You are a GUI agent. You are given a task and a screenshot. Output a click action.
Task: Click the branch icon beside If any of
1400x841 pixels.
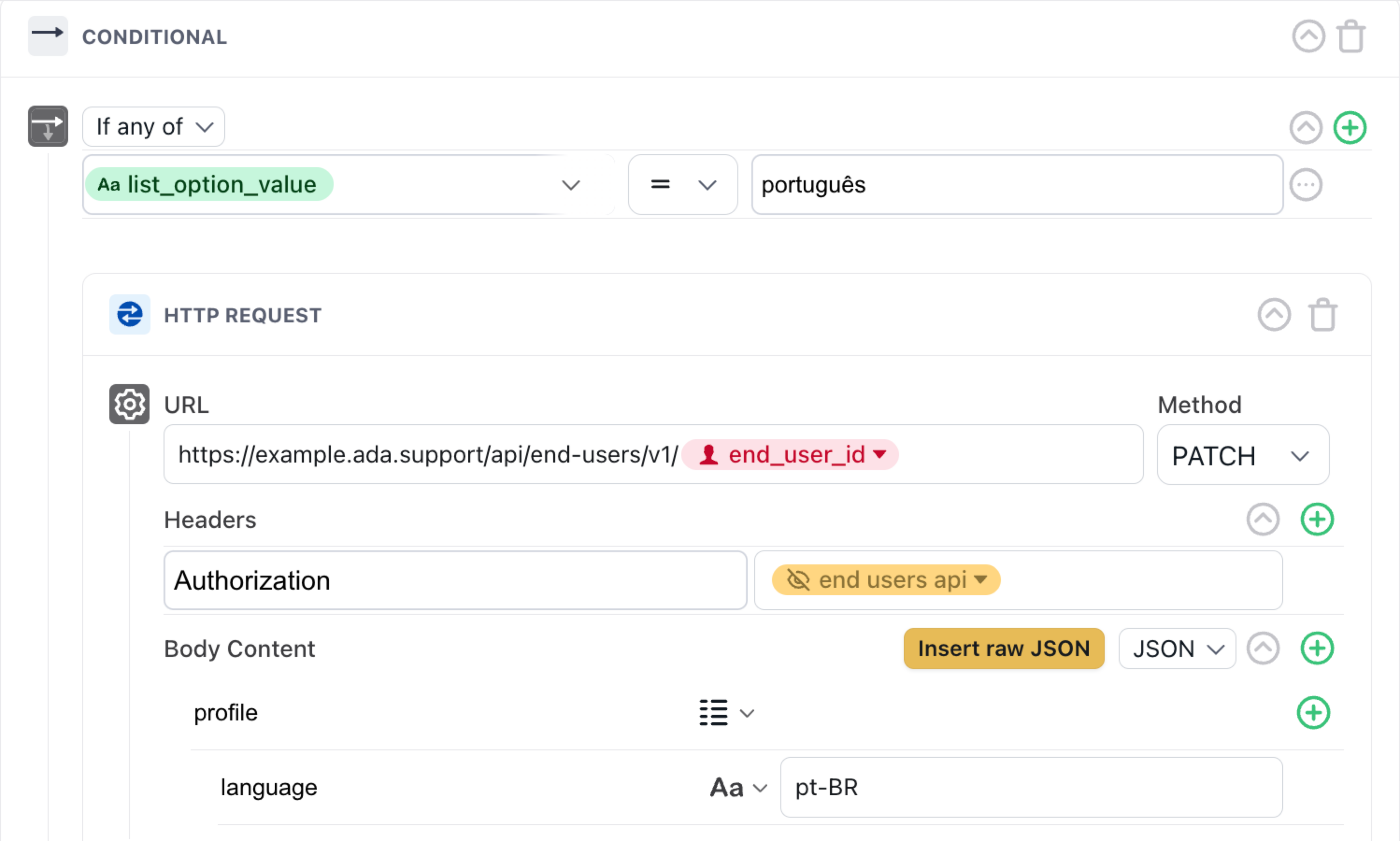coord(48,126)
